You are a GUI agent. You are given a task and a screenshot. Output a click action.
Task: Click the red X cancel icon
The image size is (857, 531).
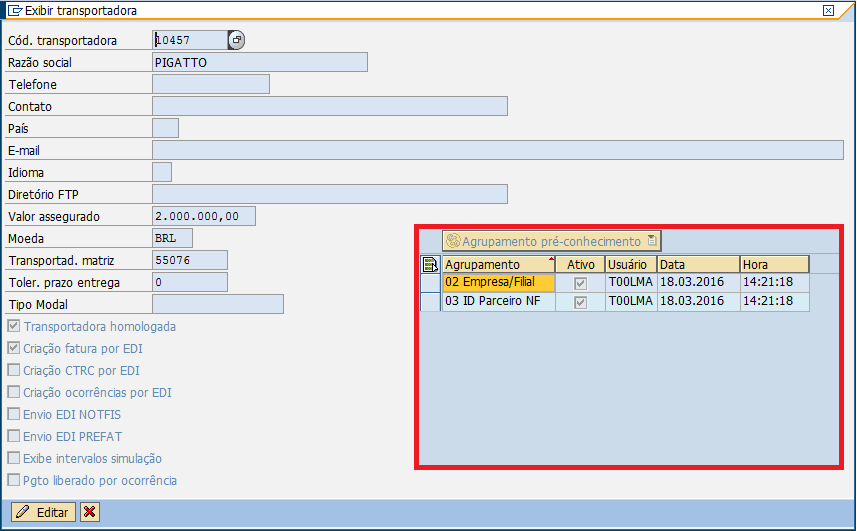(x=90, y=512)
